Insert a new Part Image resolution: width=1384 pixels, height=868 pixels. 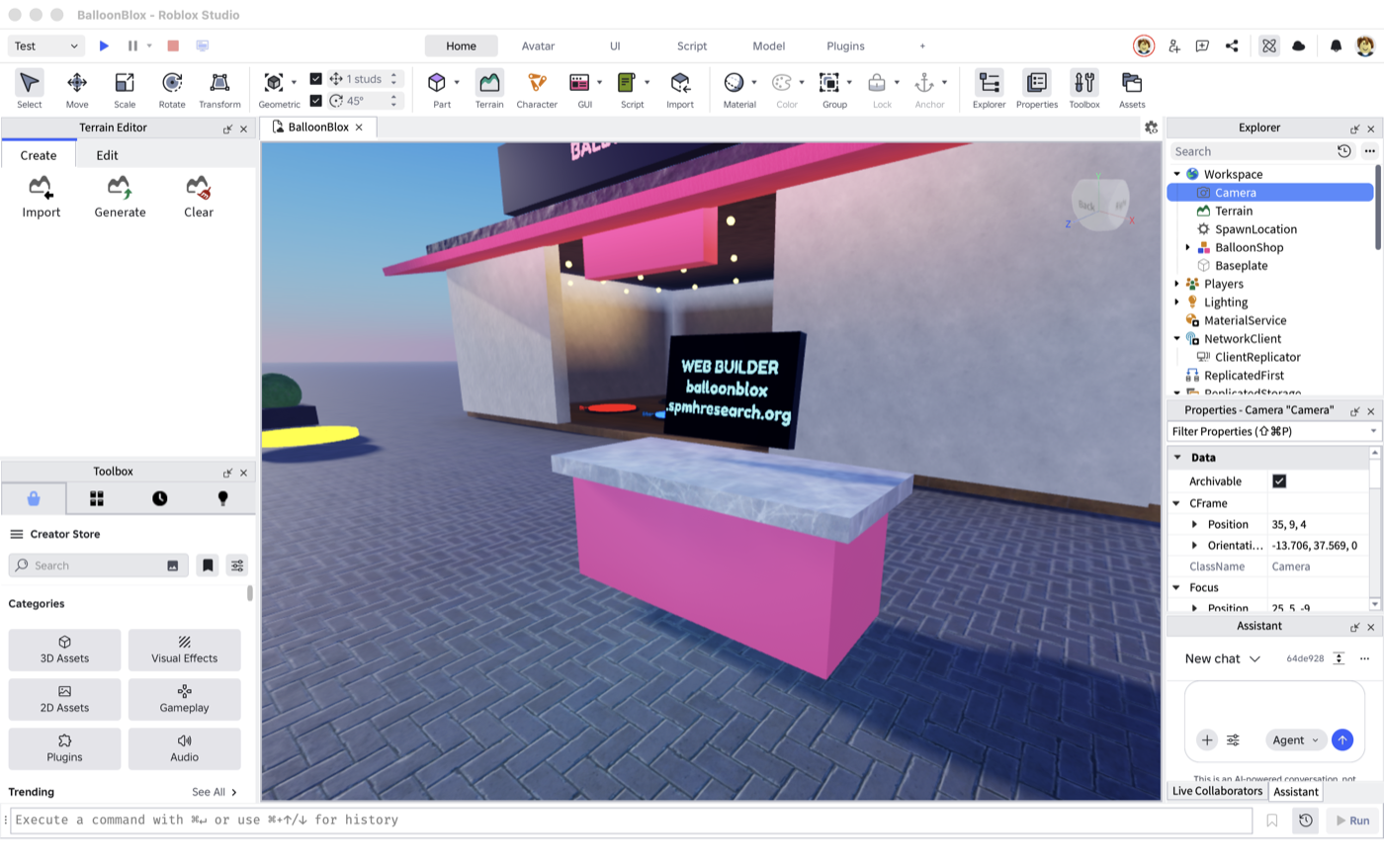pos(437,89)
